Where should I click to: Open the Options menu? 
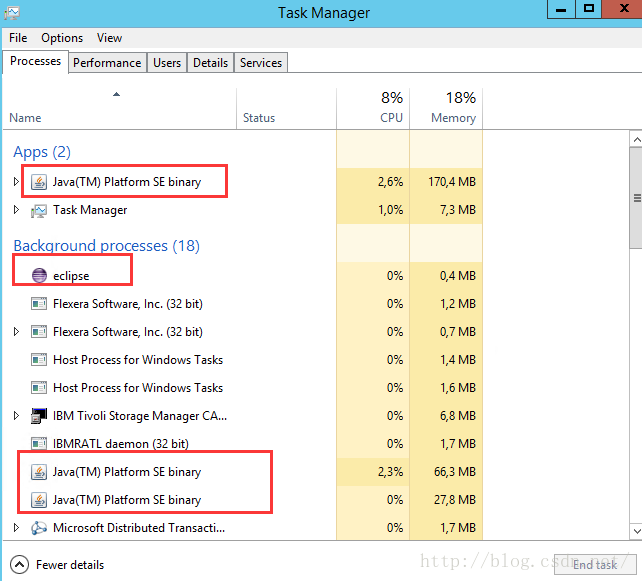[62, 38]
